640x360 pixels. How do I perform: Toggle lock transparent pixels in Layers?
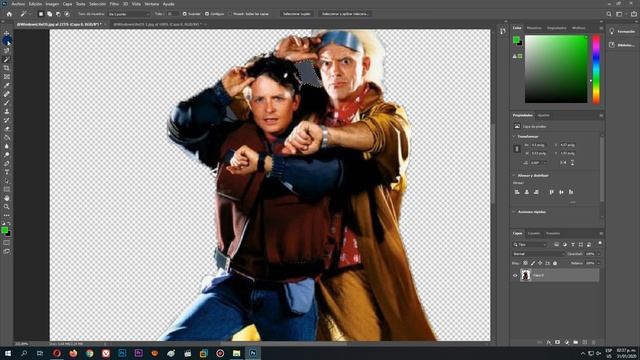[x=525, y=263]
